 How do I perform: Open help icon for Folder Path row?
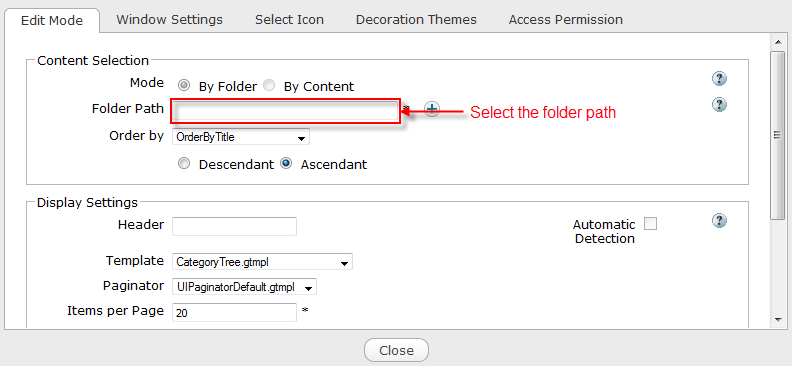(x=719, y=104)
